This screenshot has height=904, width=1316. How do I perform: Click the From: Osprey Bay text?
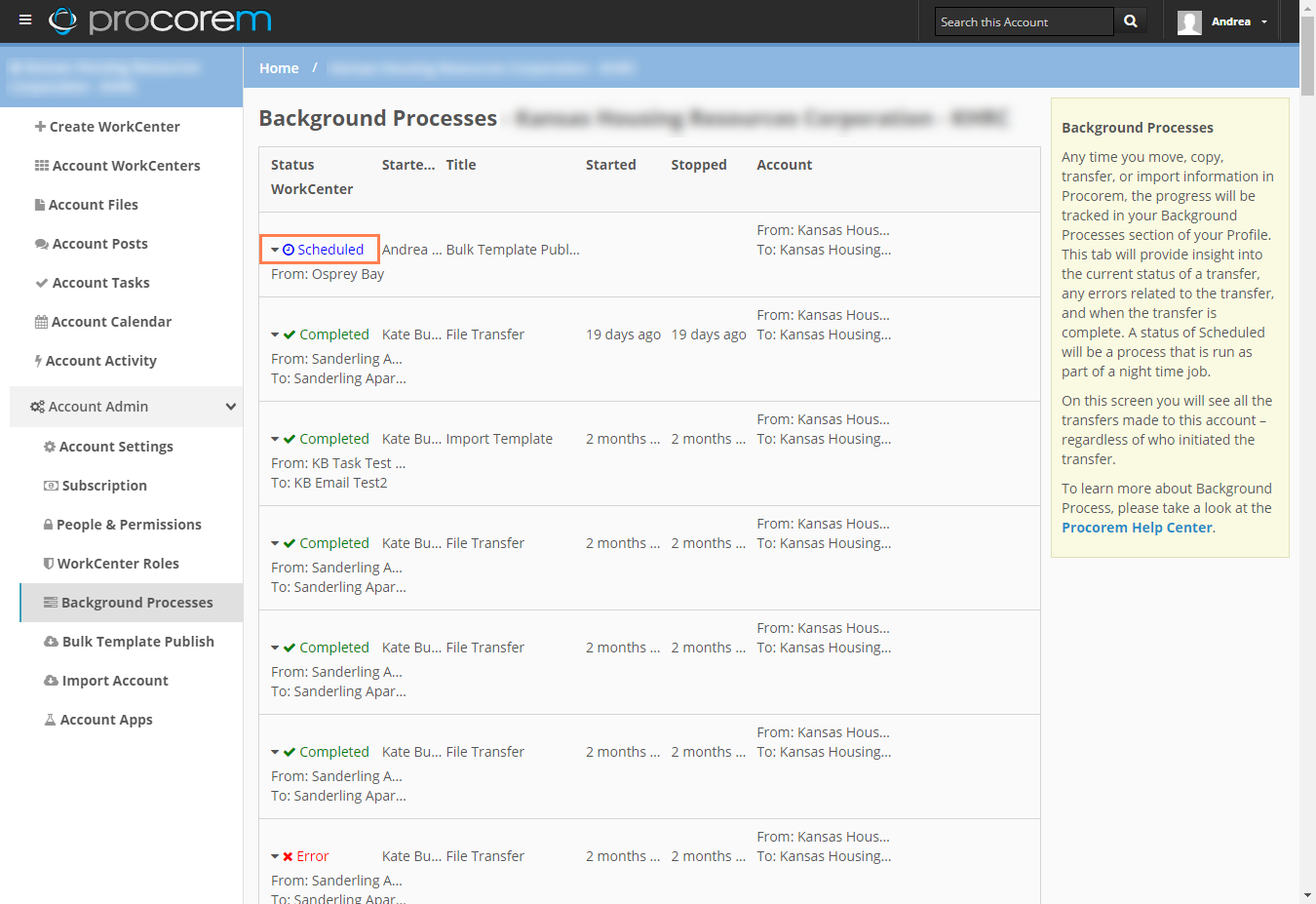(328, 274)
